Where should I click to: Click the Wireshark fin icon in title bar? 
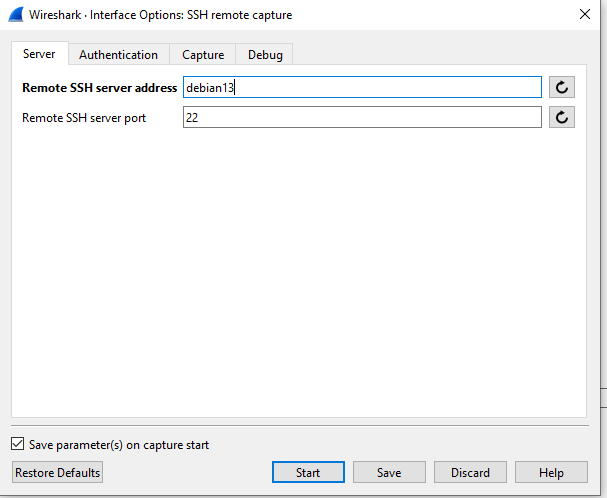pos(17,15)
